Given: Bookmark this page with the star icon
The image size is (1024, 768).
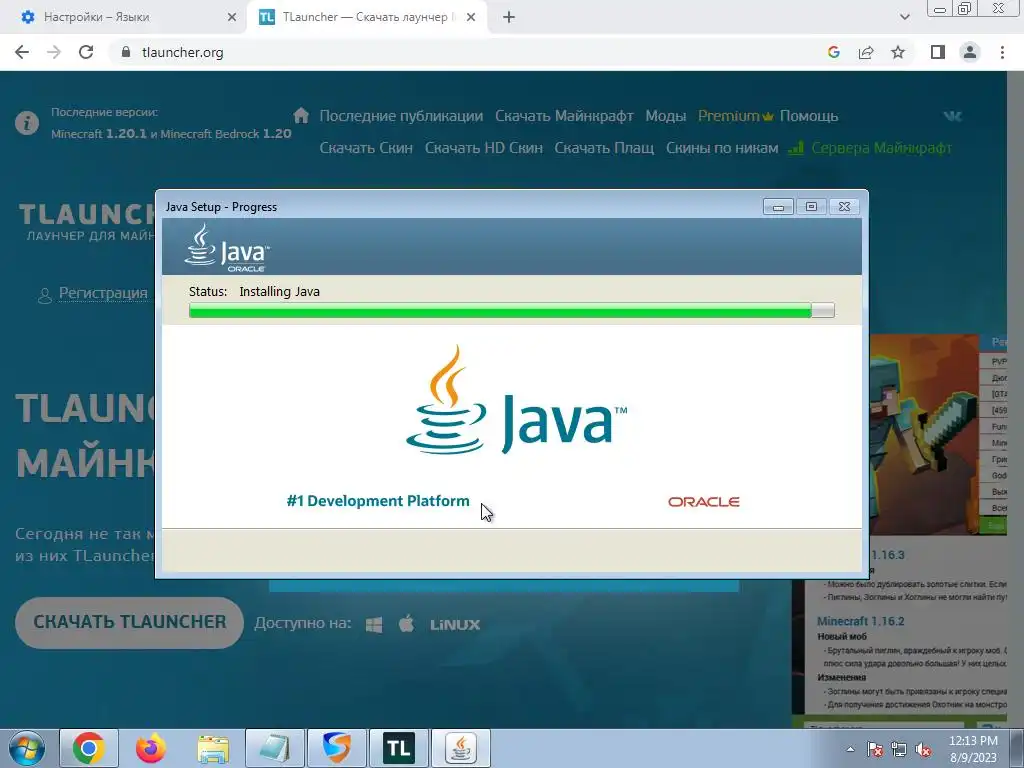Looking at the screenshot, I should pos(898,52).
